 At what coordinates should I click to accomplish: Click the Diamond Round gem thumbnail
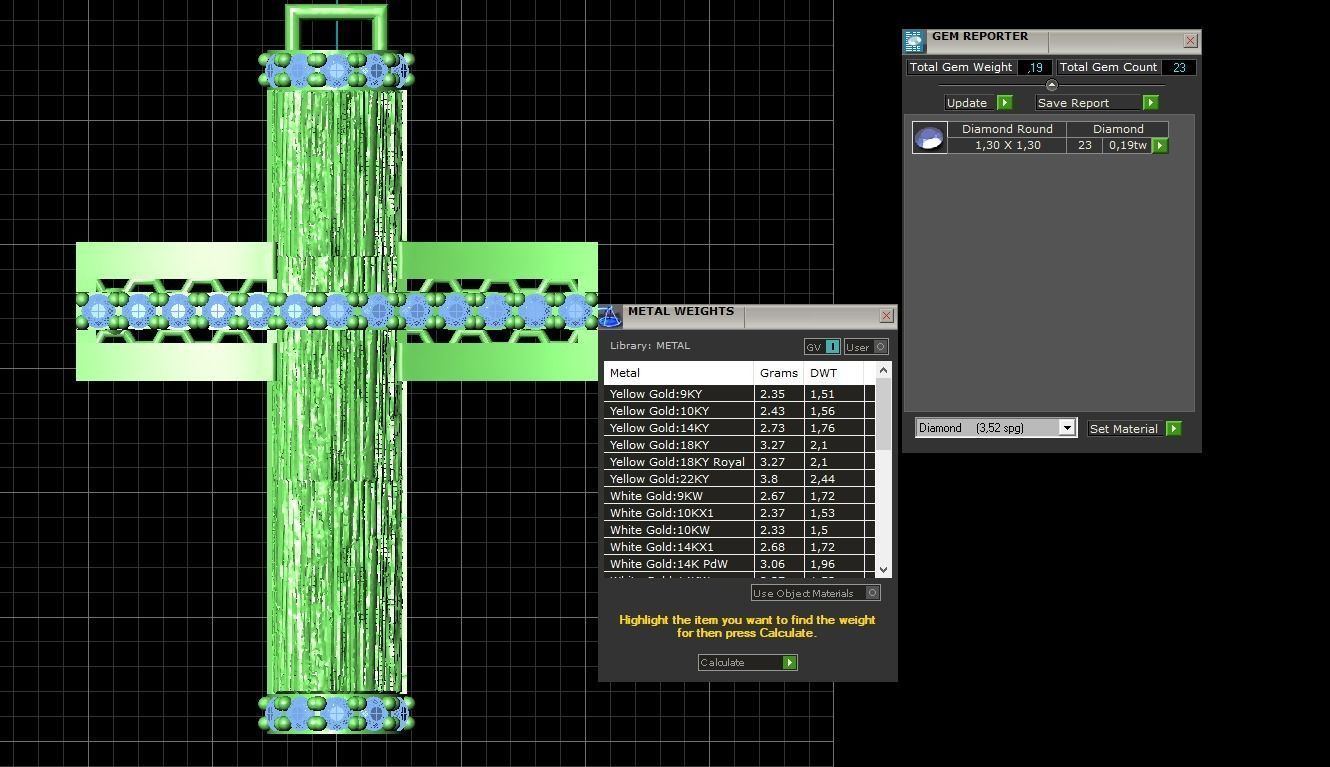click(x=929, y=138)
